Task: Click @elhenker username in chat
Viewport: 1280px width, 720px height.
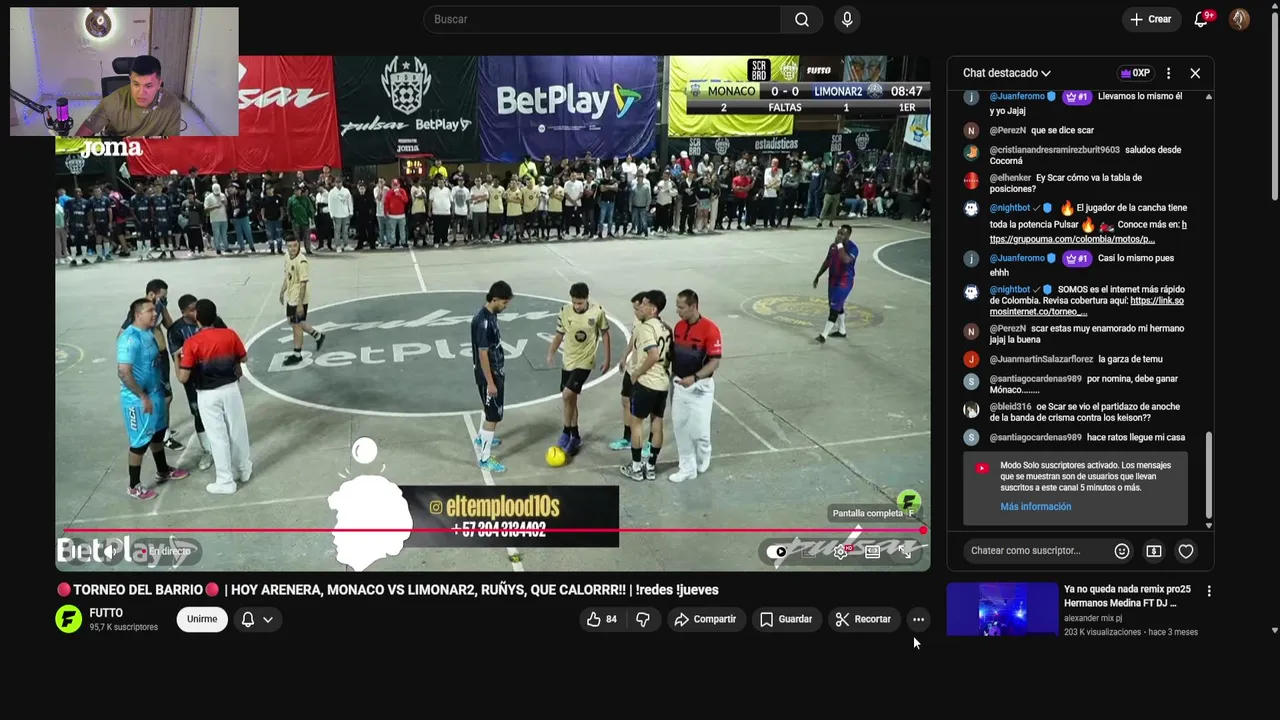Action: 1010,178
